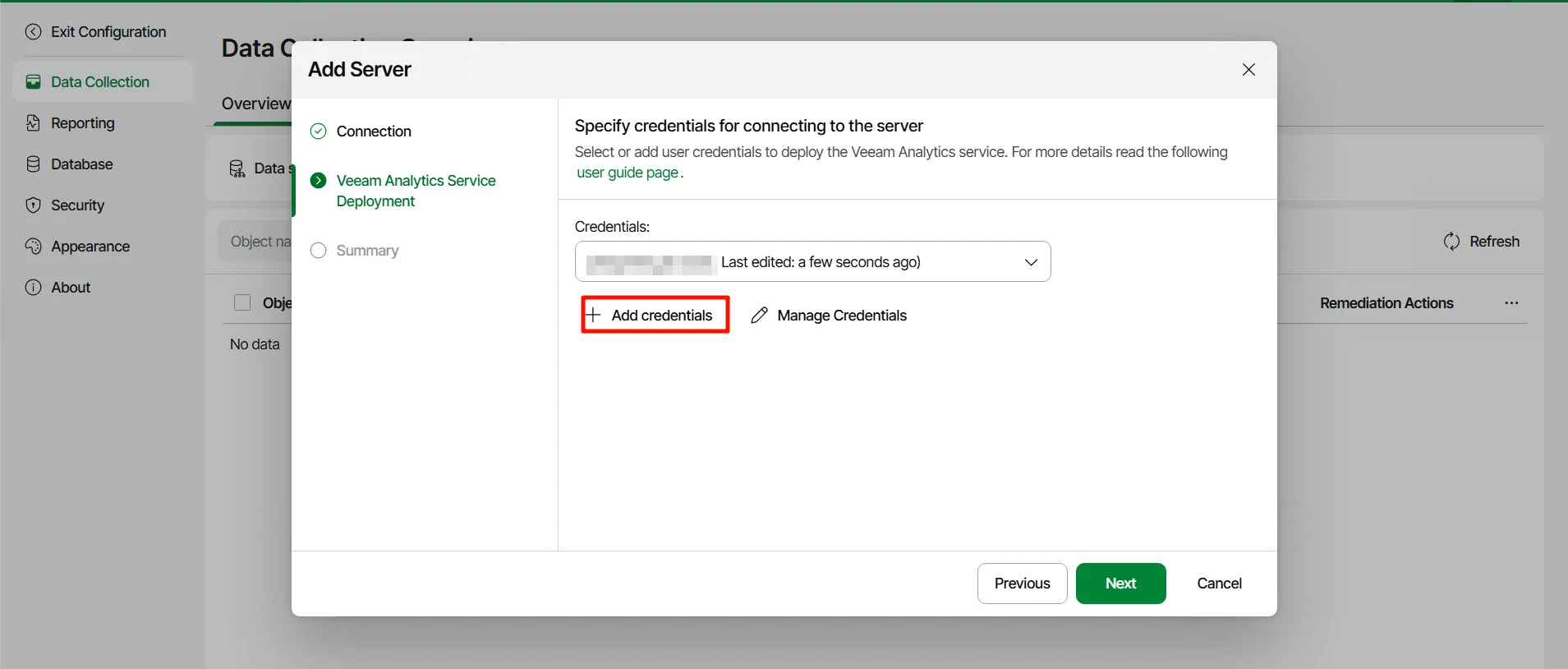This screenshot has height=669, width=1568.
Task: Toggle the select-all checkbox in table header
Action: tap(242, 303)
